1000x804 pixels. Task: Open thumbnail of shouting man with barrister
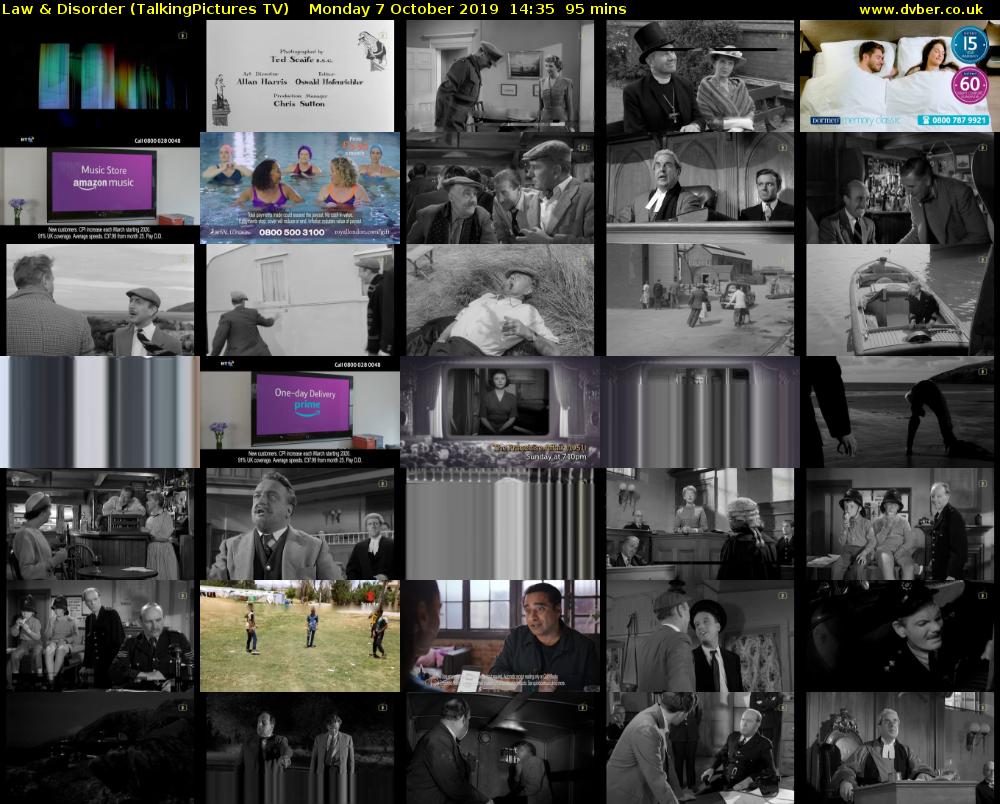(x=300, y=524)
